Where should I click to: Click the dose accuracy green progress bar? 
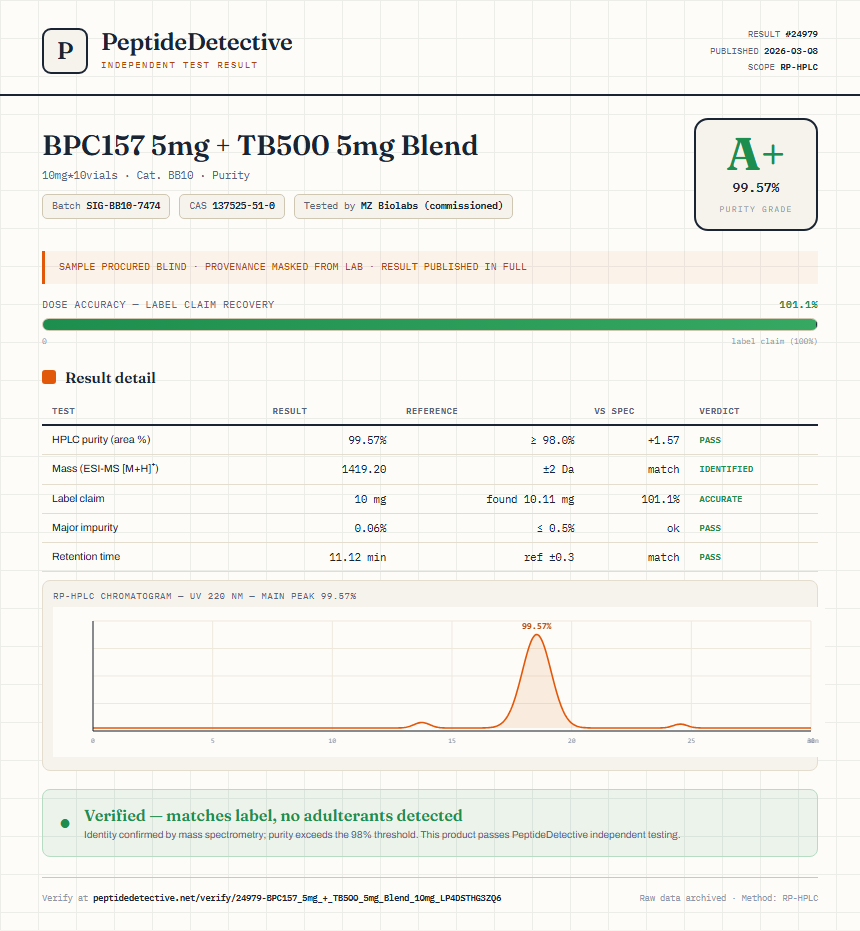[430, 324]
